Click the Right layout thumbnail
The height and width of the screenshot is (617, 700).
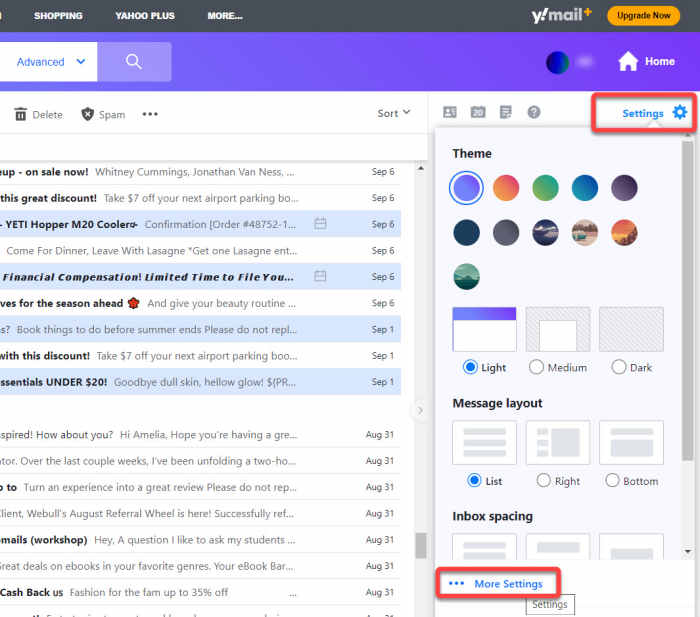click(x=558, y=442)
